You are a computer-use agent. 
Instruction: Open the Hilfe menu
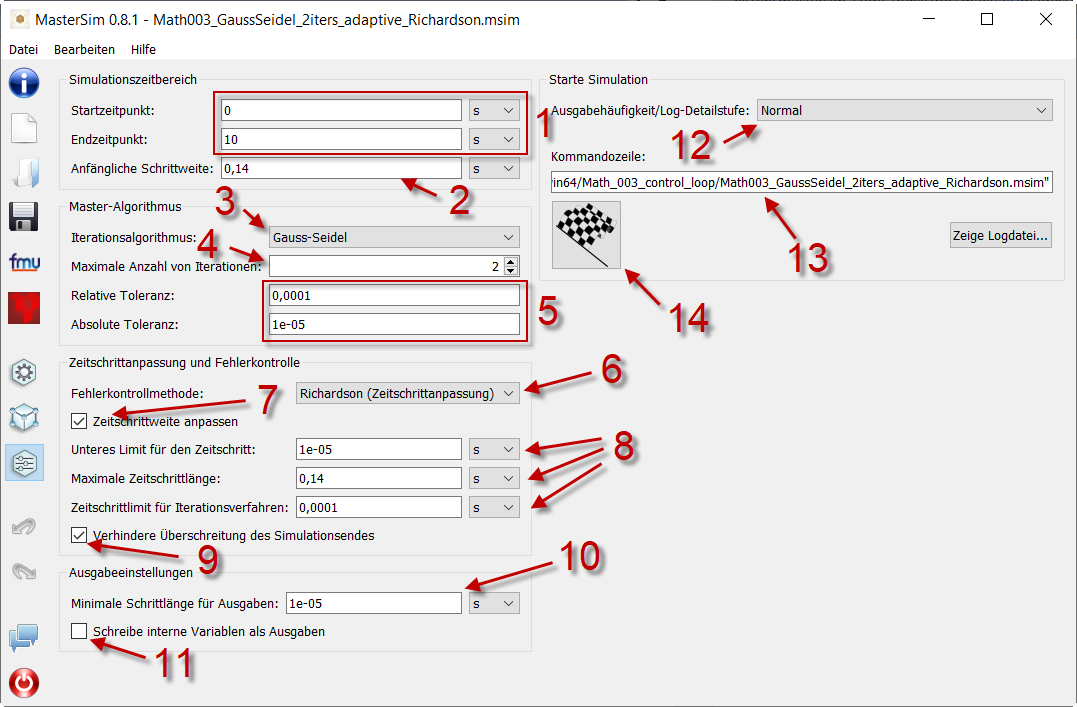point(144,49)
